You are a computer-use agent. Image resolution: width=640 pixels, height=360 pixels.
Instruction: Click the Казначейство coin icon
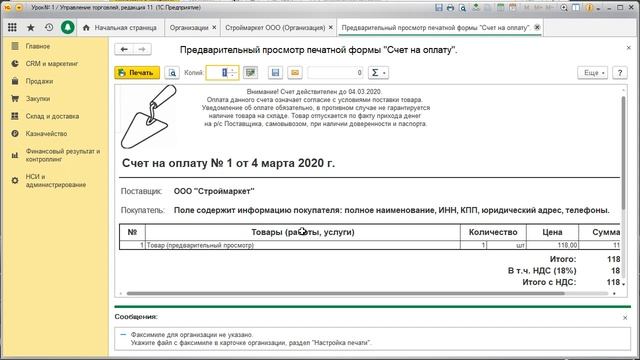click(15, 133)
